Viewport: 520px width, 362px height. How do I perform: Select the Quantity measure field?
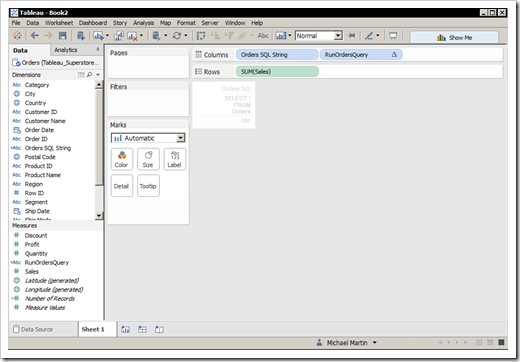click(36, 253)
